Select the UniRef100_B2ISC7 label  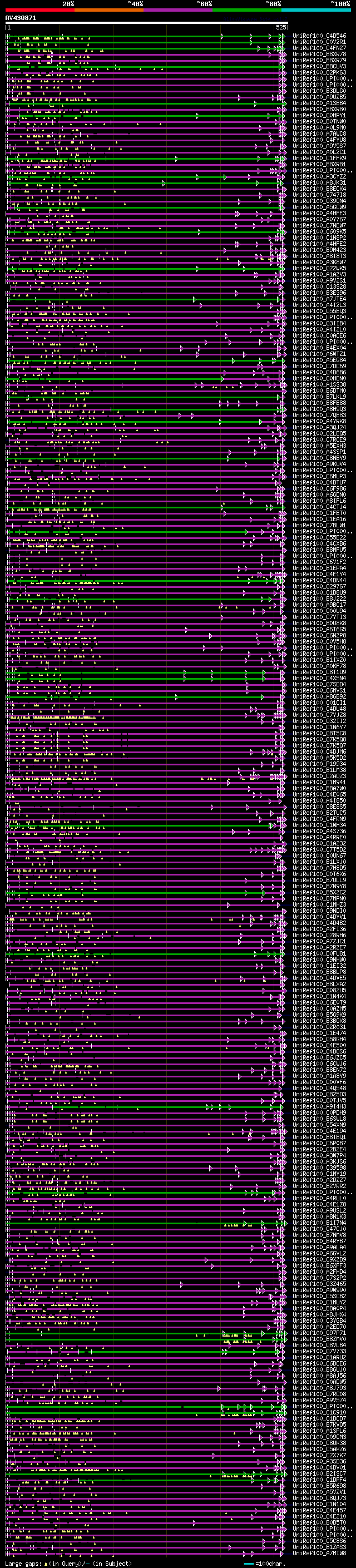(319, 1473)
